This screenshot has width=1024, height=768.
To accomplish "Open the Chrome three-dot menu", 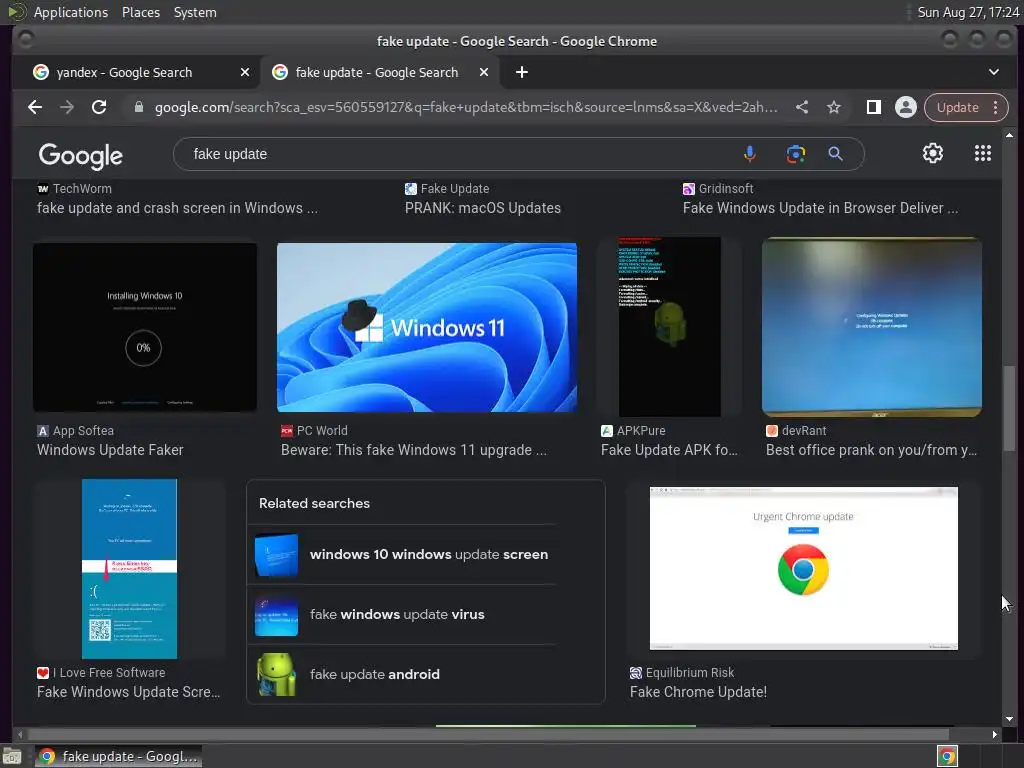I will coord(995,107).
